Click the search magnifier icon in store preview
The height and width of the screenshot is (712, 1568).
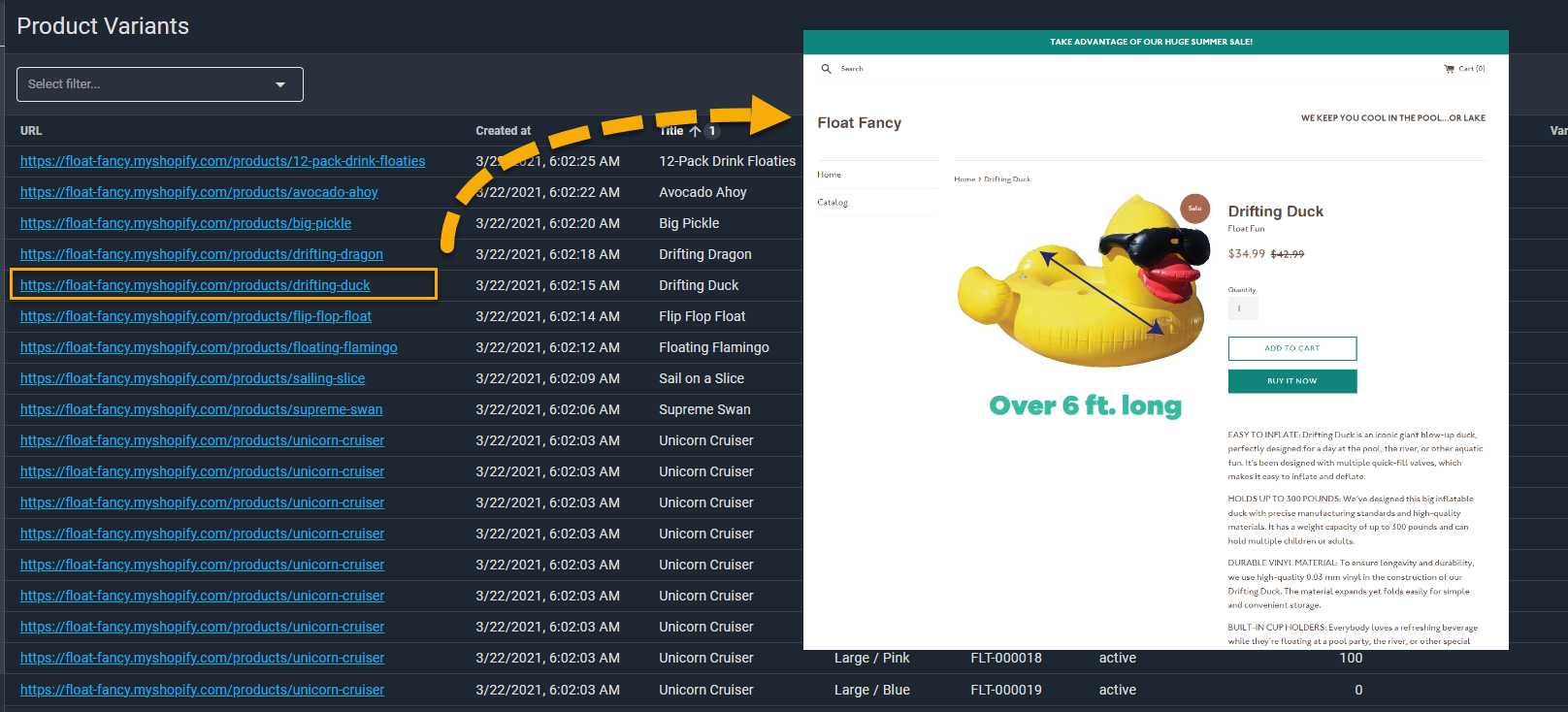[x=827, y=69]
